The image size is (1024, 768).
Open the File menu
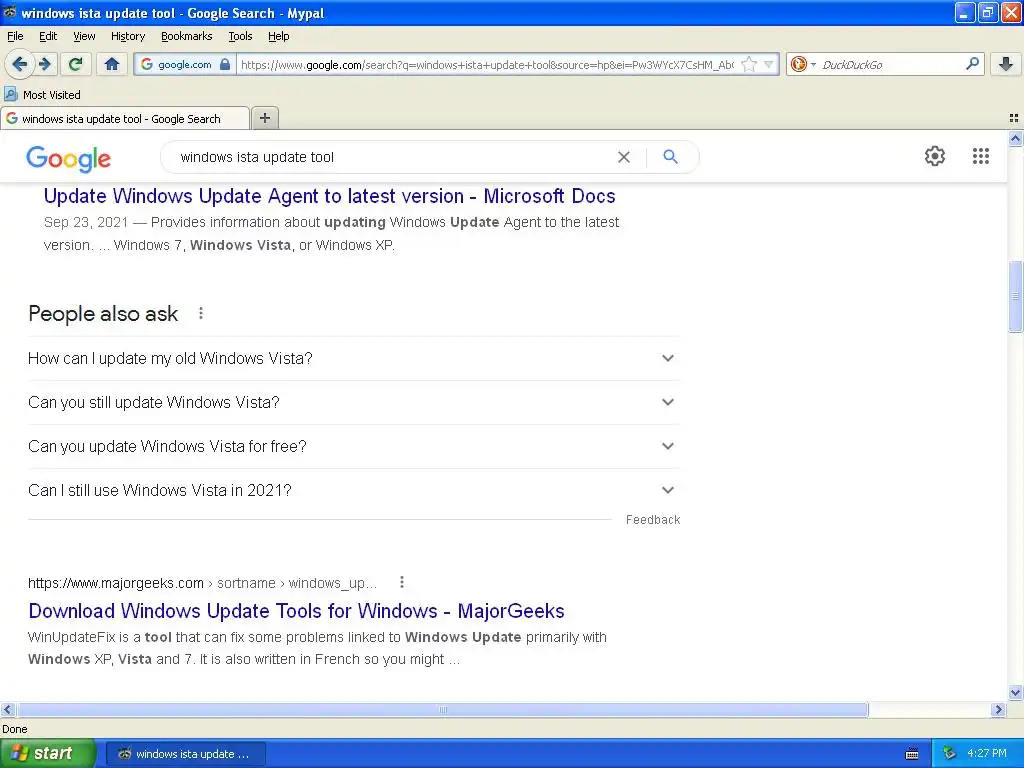point(15,36)
